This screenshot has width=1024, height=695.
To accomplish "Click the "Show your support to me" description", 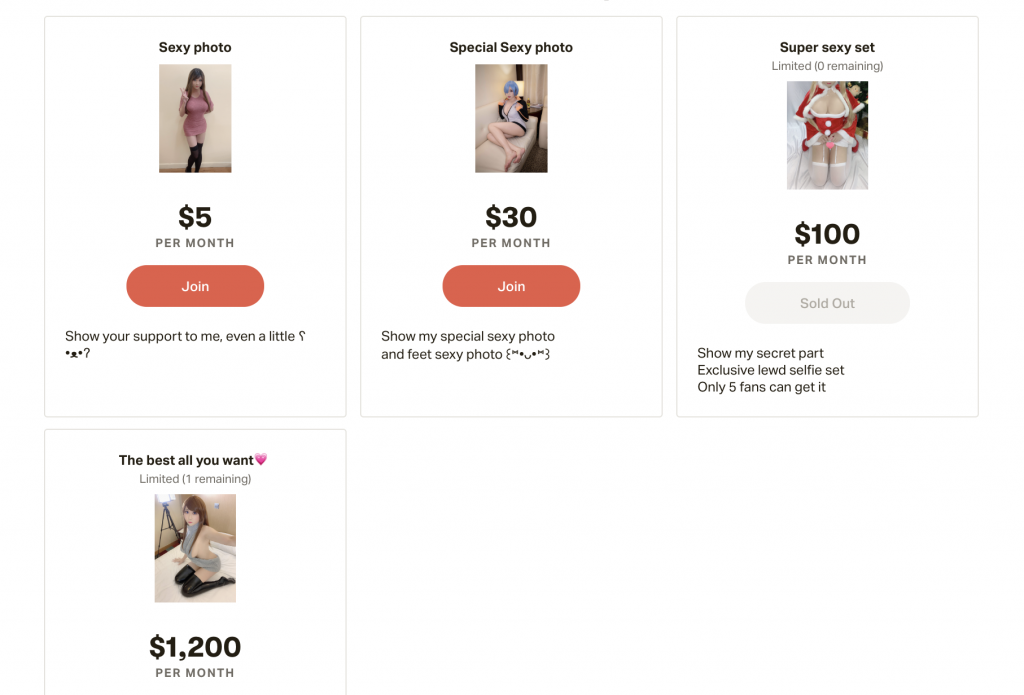I will (180, 337).
